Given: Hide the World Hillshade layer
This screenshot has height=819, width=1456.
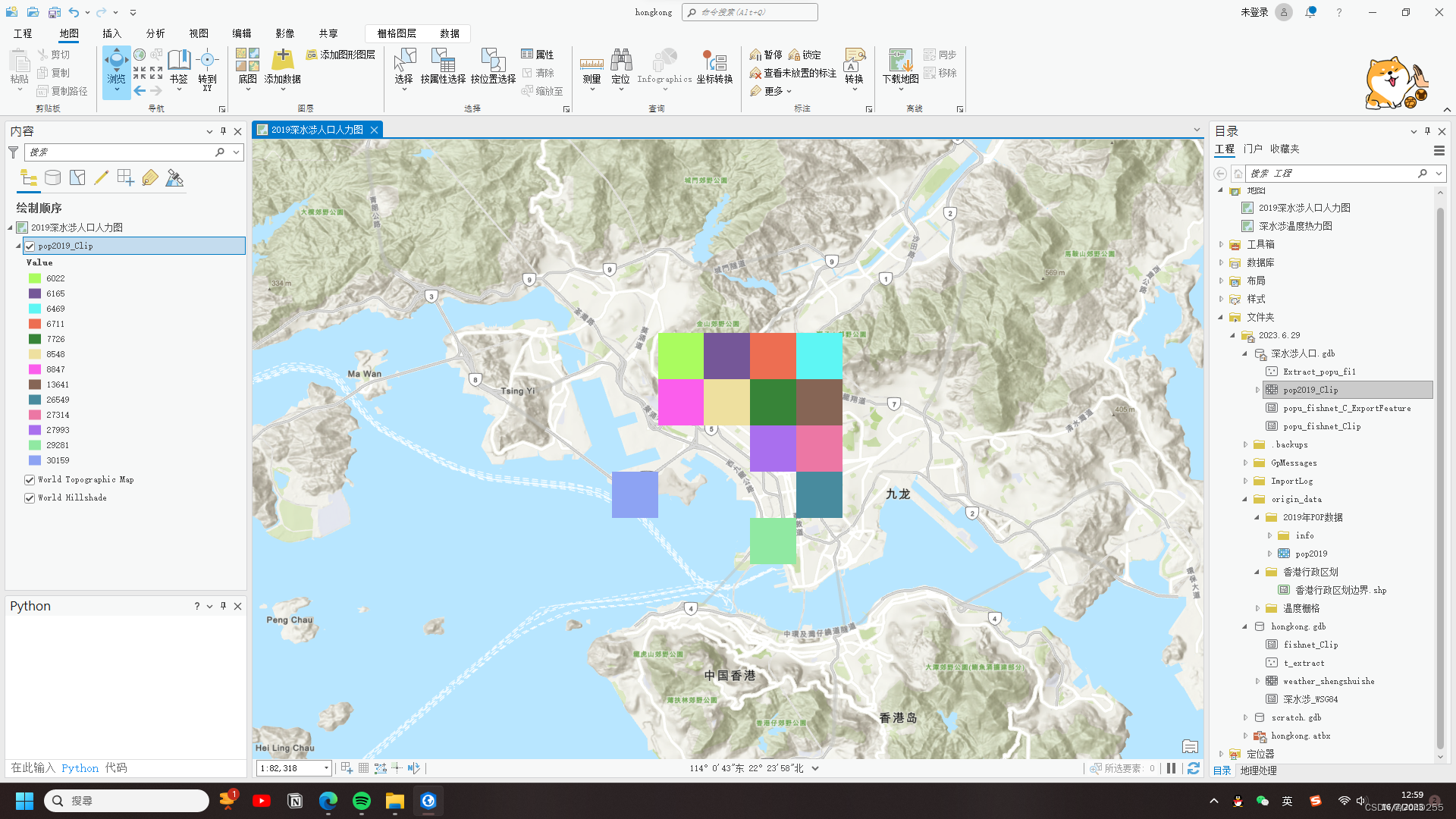Looking at the screenshot, I should point(30,498).
